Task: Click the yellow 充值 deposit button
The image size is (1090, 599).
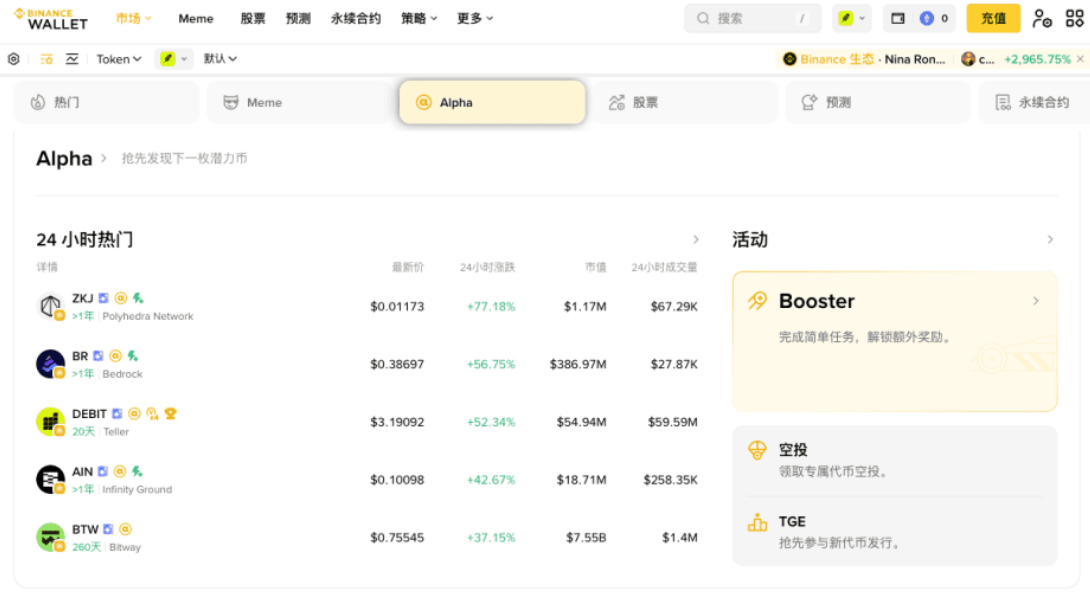Action: (993, 19)
